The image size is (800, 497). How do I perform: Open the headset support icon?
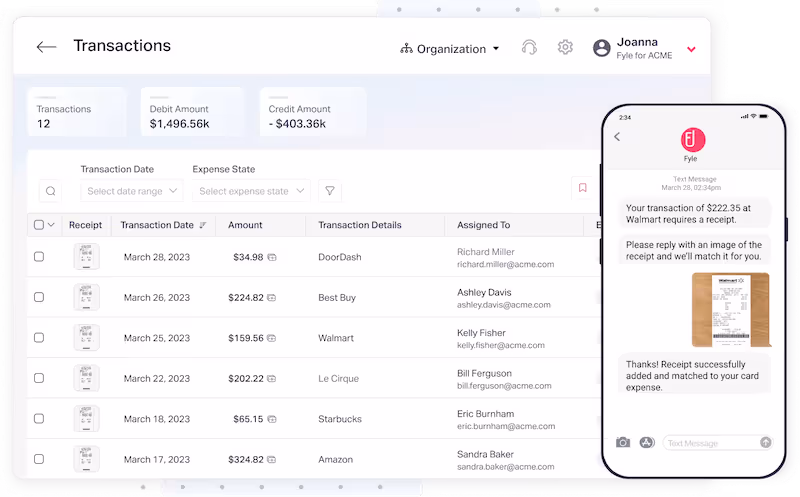pyautogui.click(x=529, y=47)
